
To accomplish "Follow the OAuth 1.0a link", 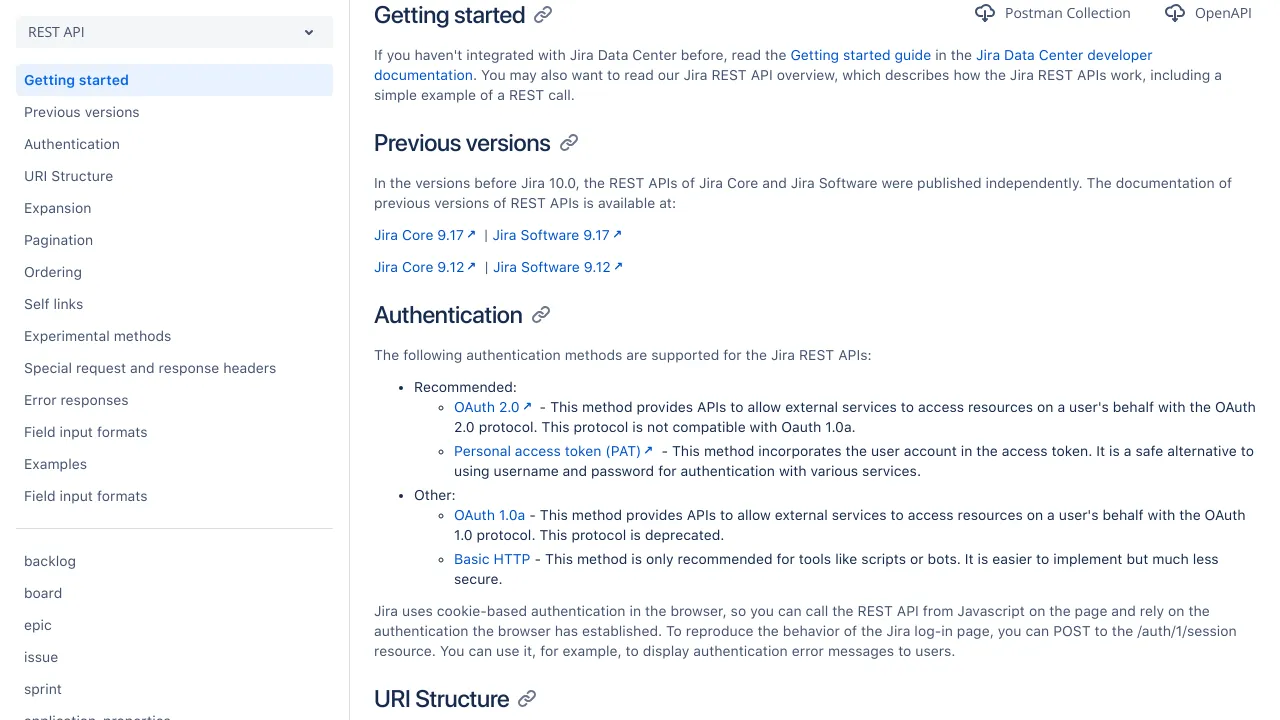I will coord(489,515).
